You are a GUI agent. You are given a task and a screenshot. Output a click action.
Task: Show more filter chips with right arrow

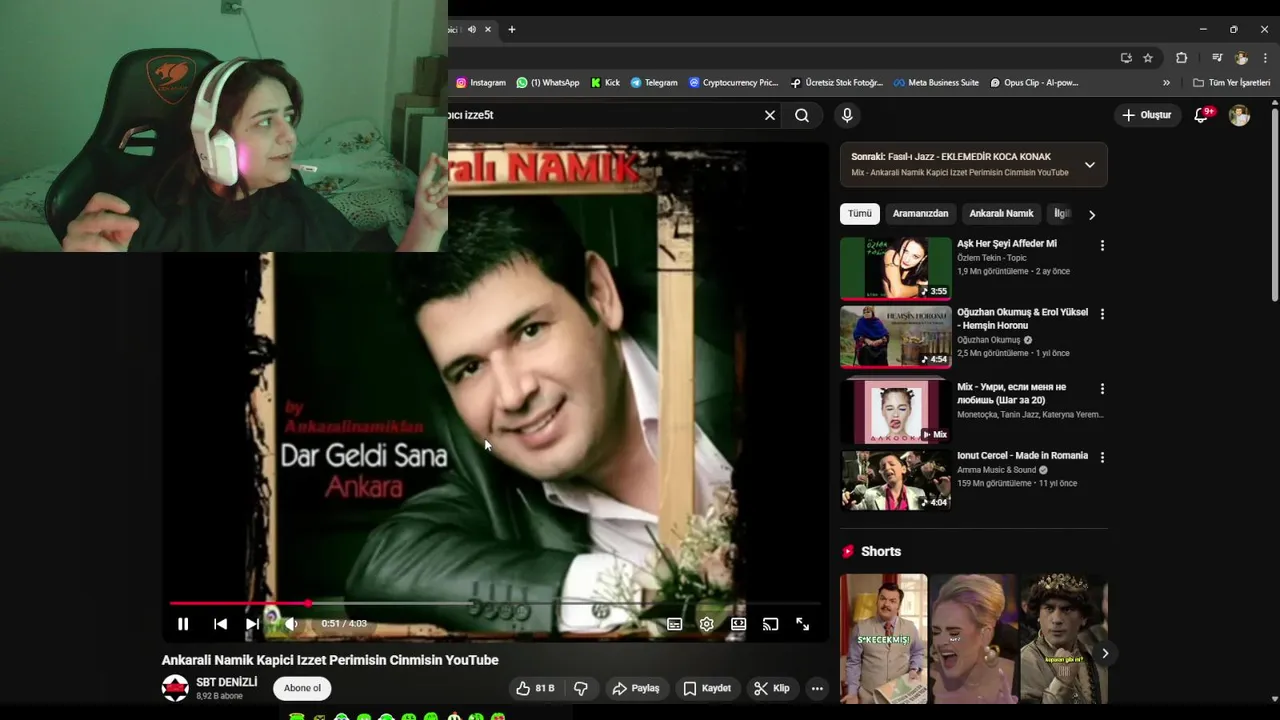pos(1092,214)
